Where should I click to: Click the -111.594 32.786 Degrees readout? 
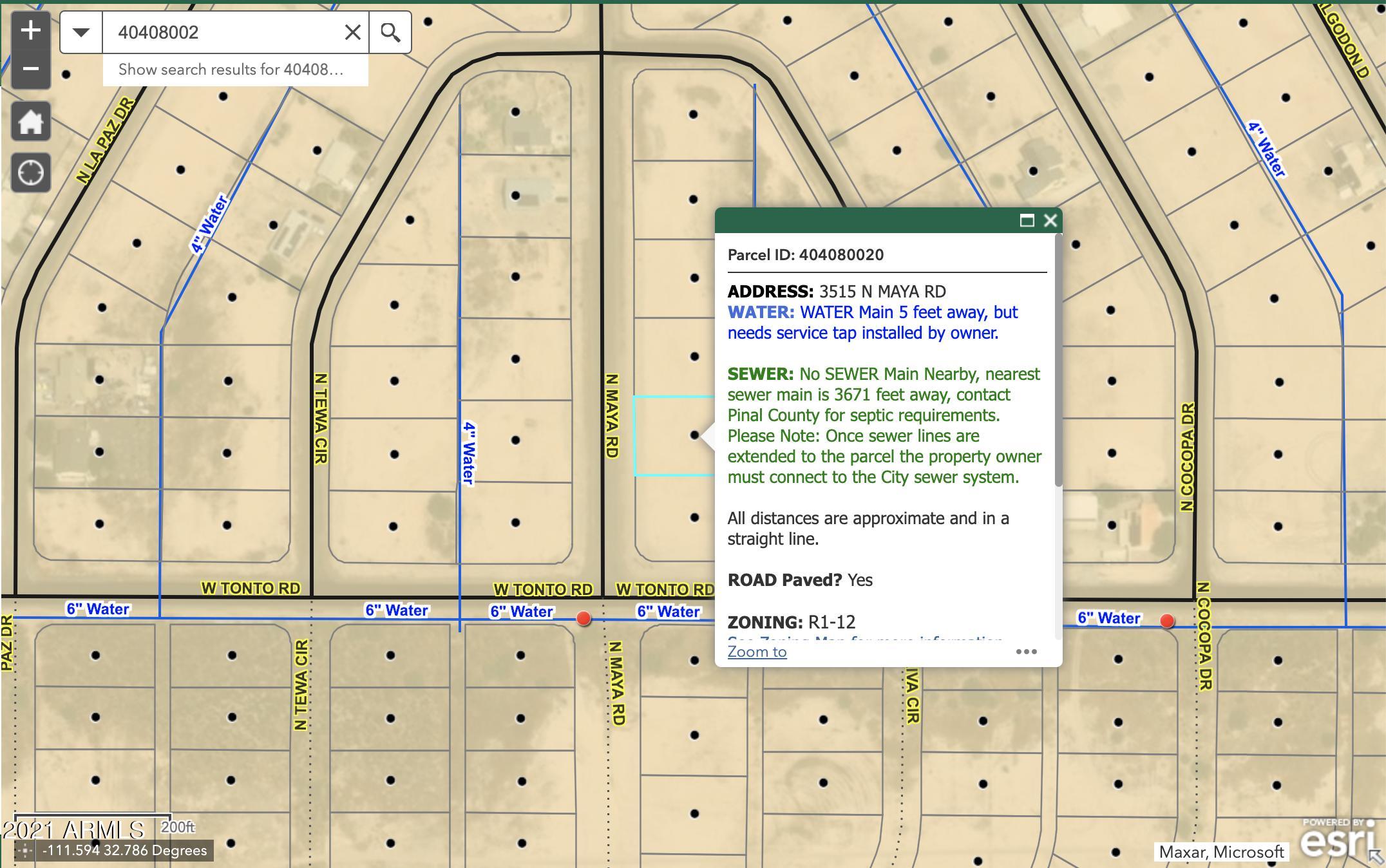(x=125, y=851)
